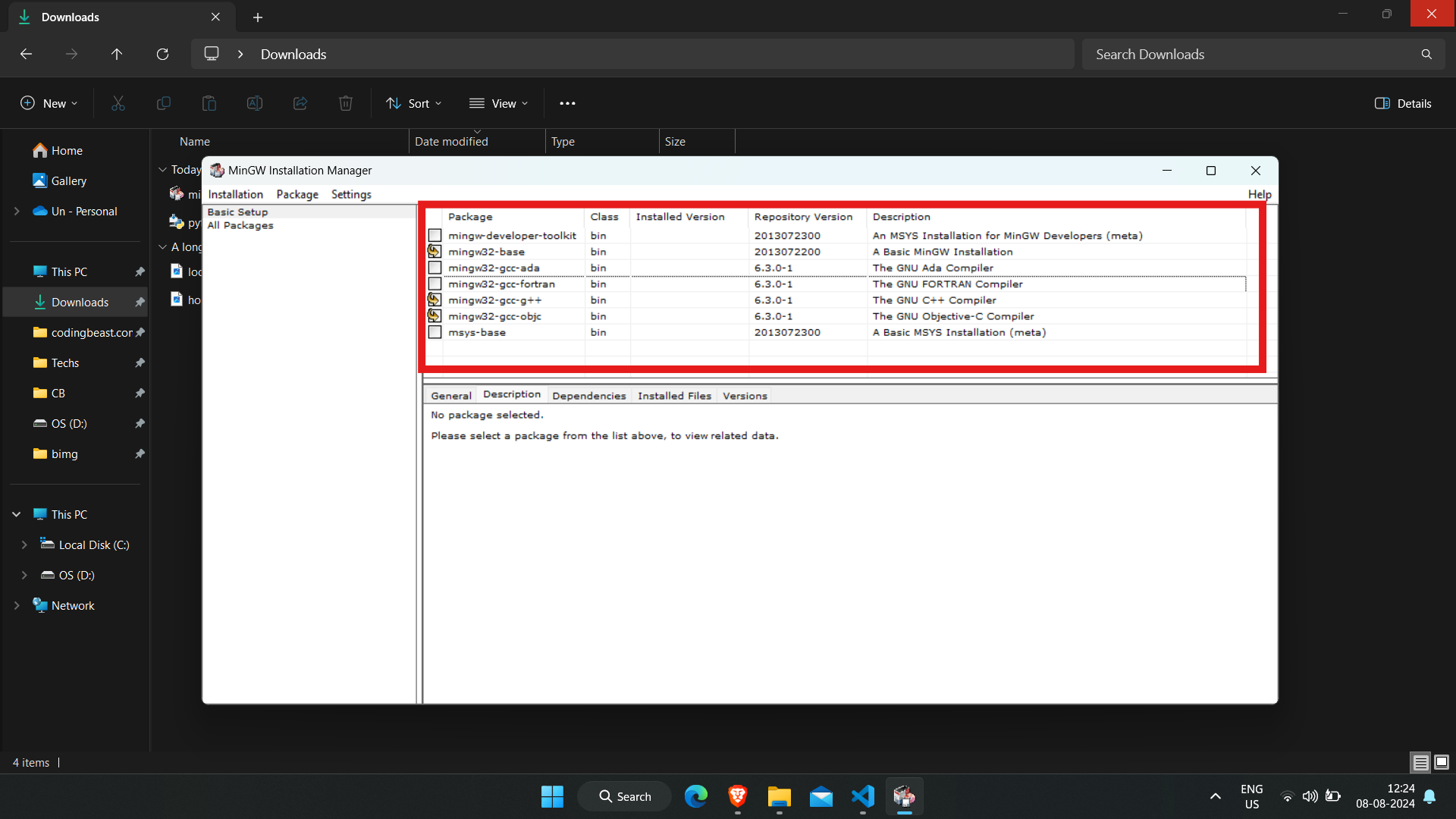Open Gallery in navigation pane

coord(59,181)
